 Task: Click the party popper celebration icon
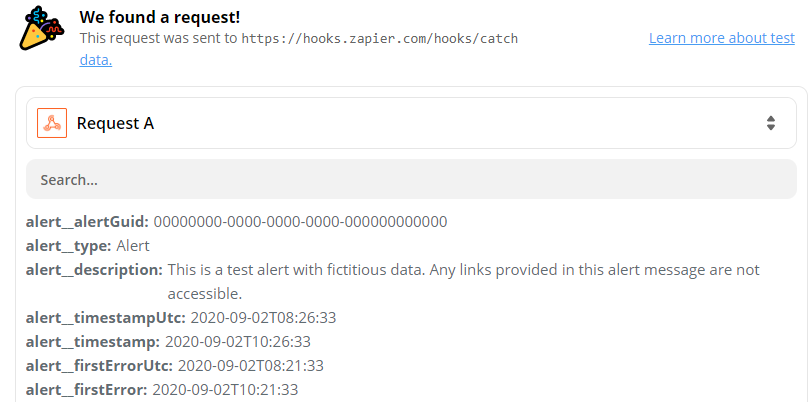tap(41, 29)
